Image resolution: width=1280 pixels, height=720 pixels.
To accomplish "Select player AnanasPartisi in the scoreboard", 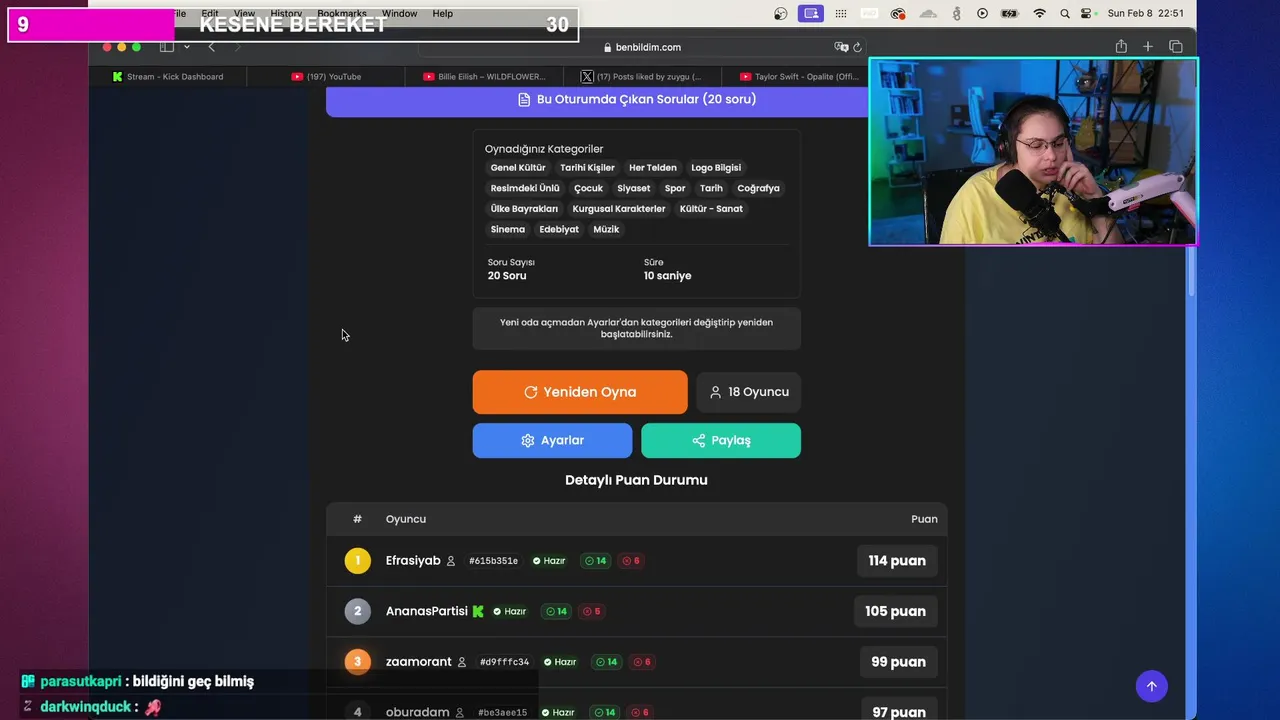I will pyautogui.click(x=427, y=611).
